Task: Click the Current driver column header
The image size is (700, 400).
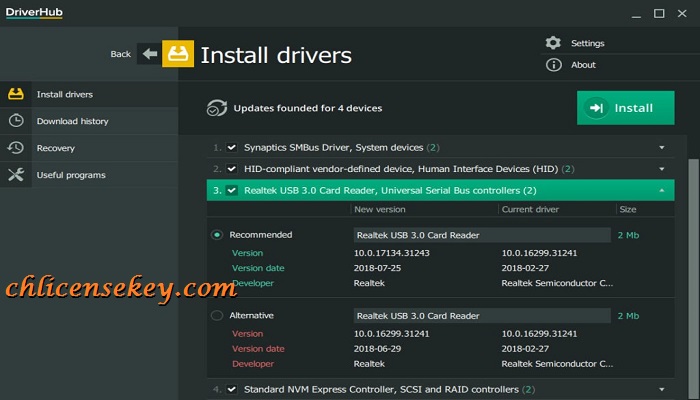Action: point(530,209)
